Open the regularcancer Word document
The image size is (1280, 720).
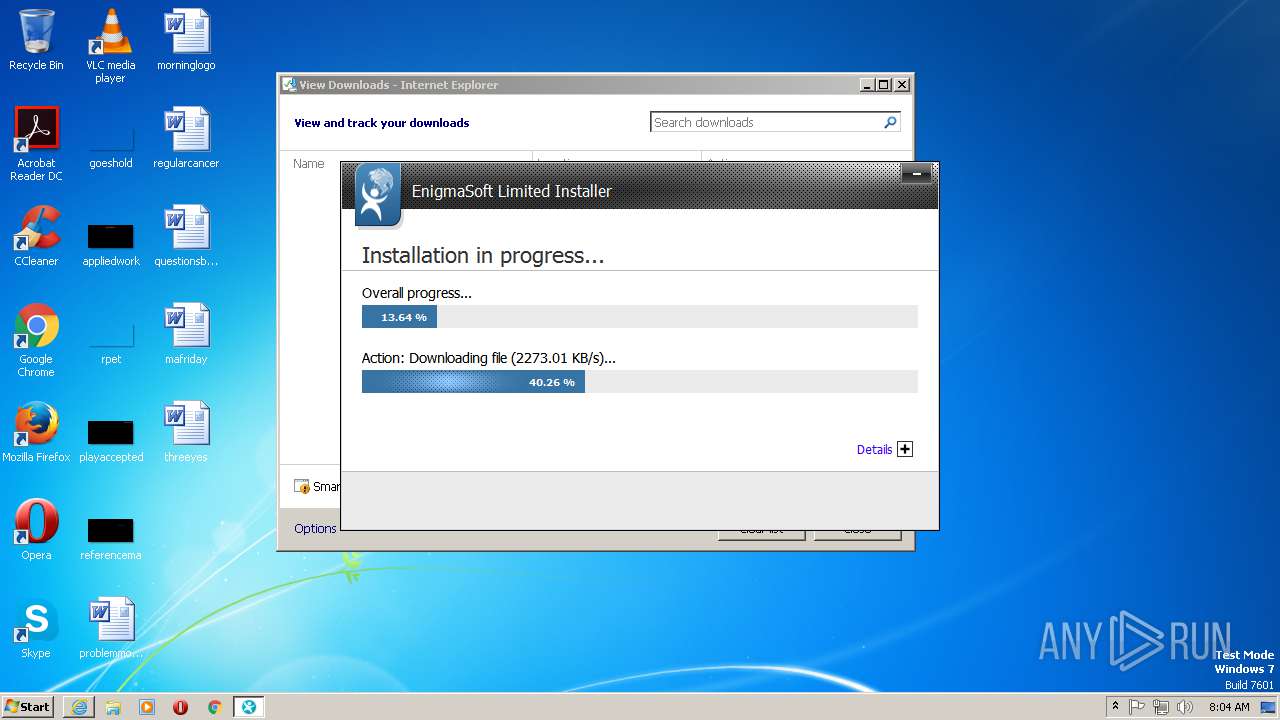[186, 138]
